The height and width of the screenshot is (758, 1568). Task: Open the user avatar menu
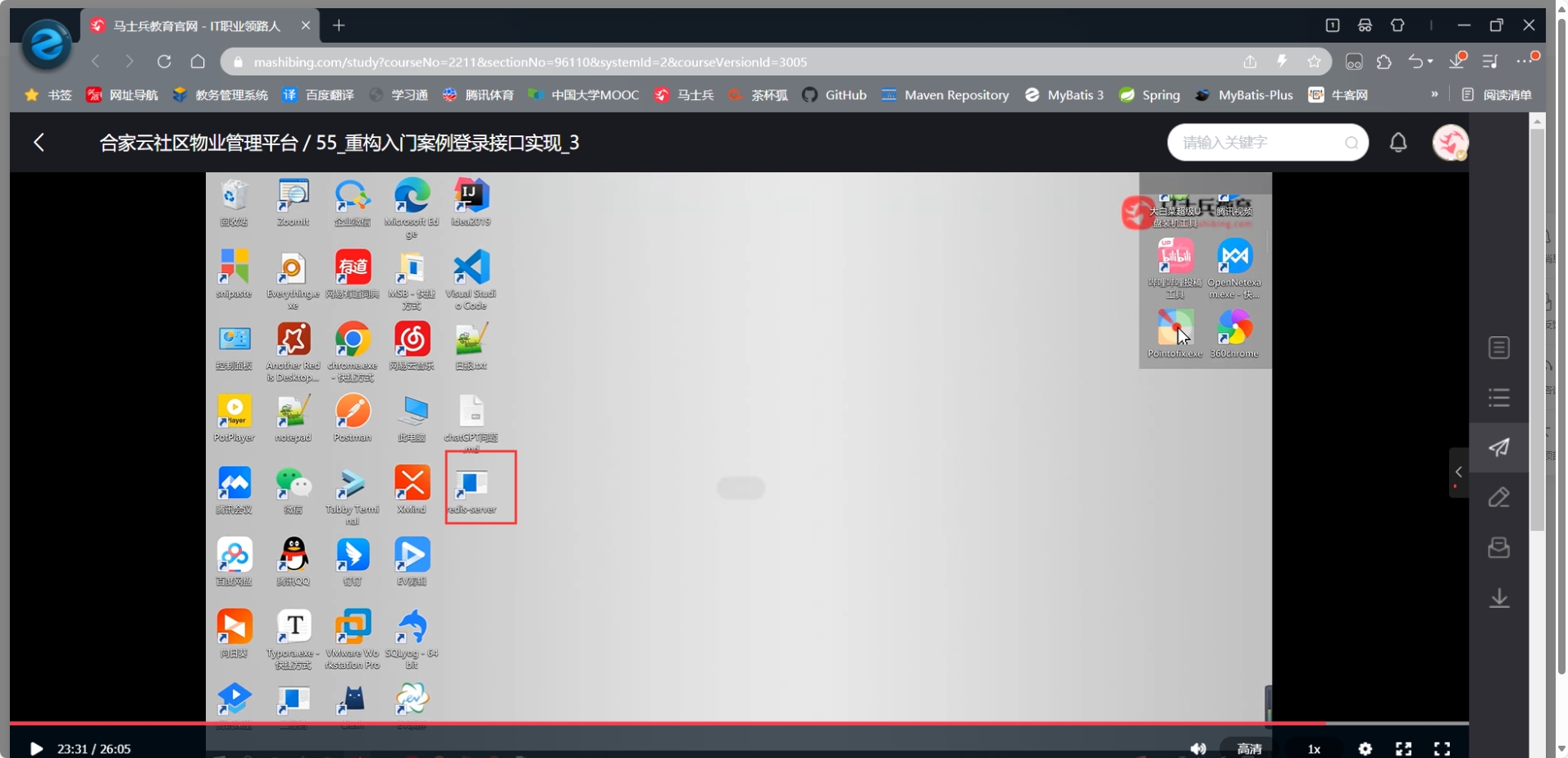pyautogui.click(x=1450, y=142)
